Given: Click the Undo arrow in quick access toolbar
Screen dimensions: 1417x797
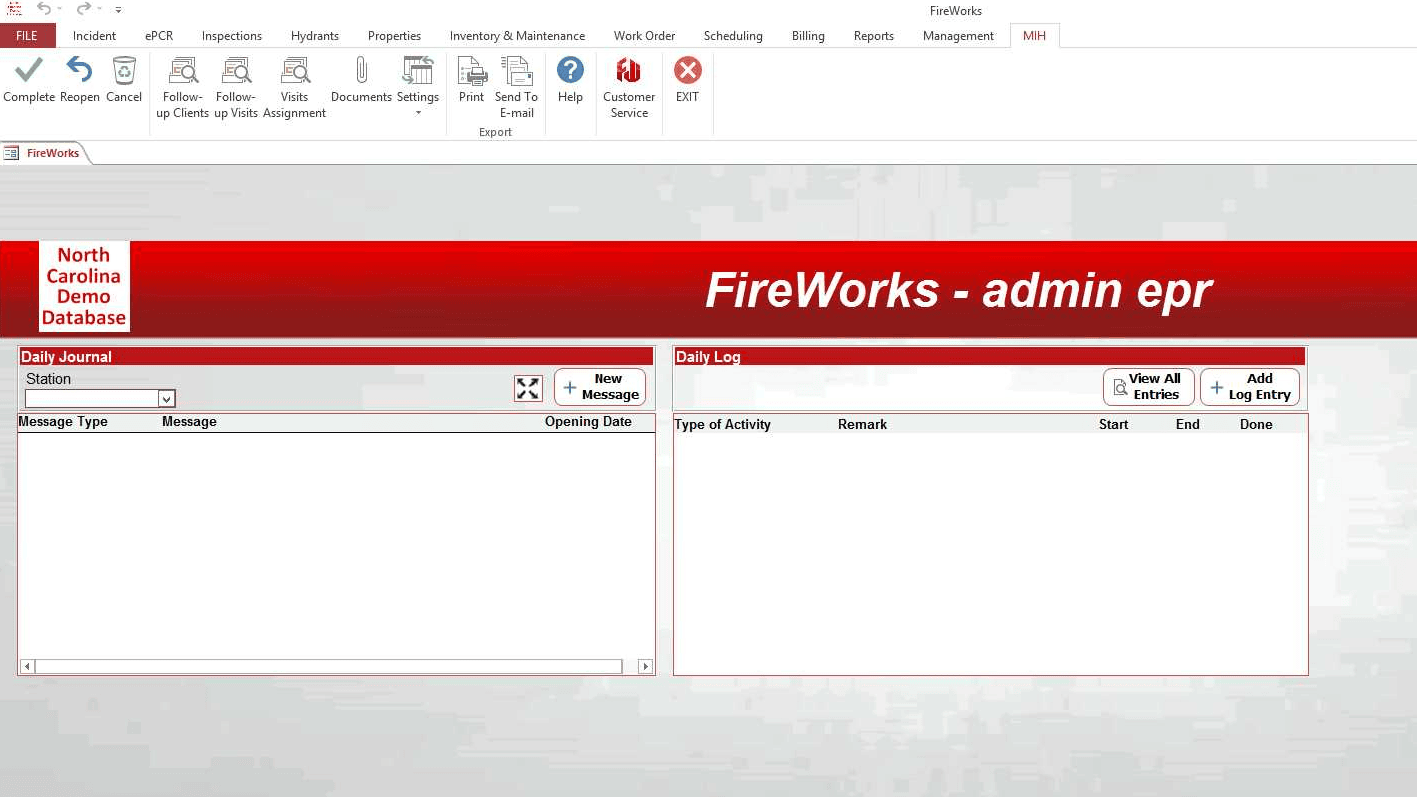Looking at the screenshot, I should (x=43, y=9).
